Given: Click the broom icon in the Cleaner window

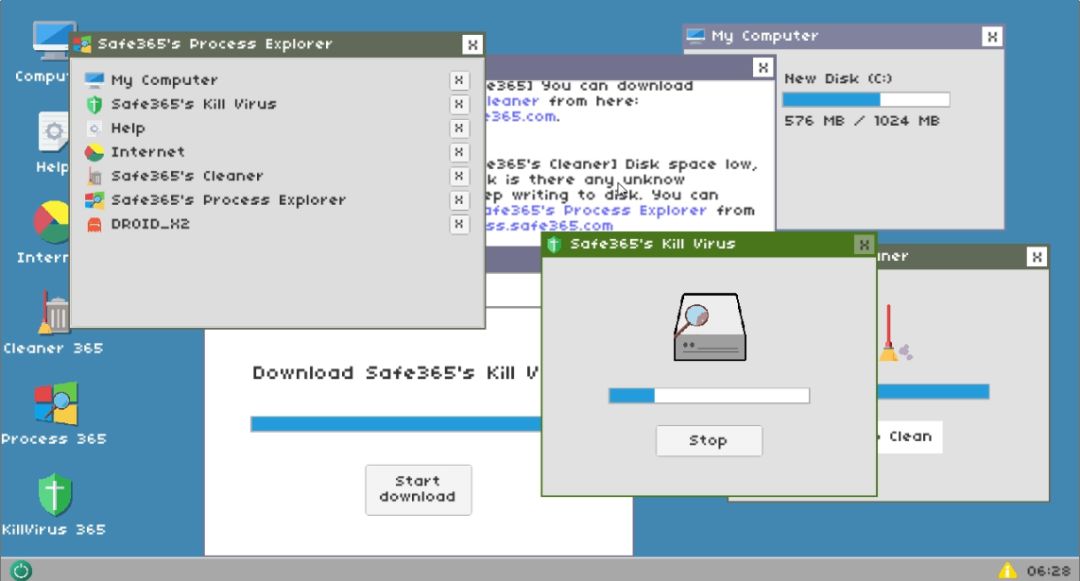Looking at the screenshot, I should 890,334.
